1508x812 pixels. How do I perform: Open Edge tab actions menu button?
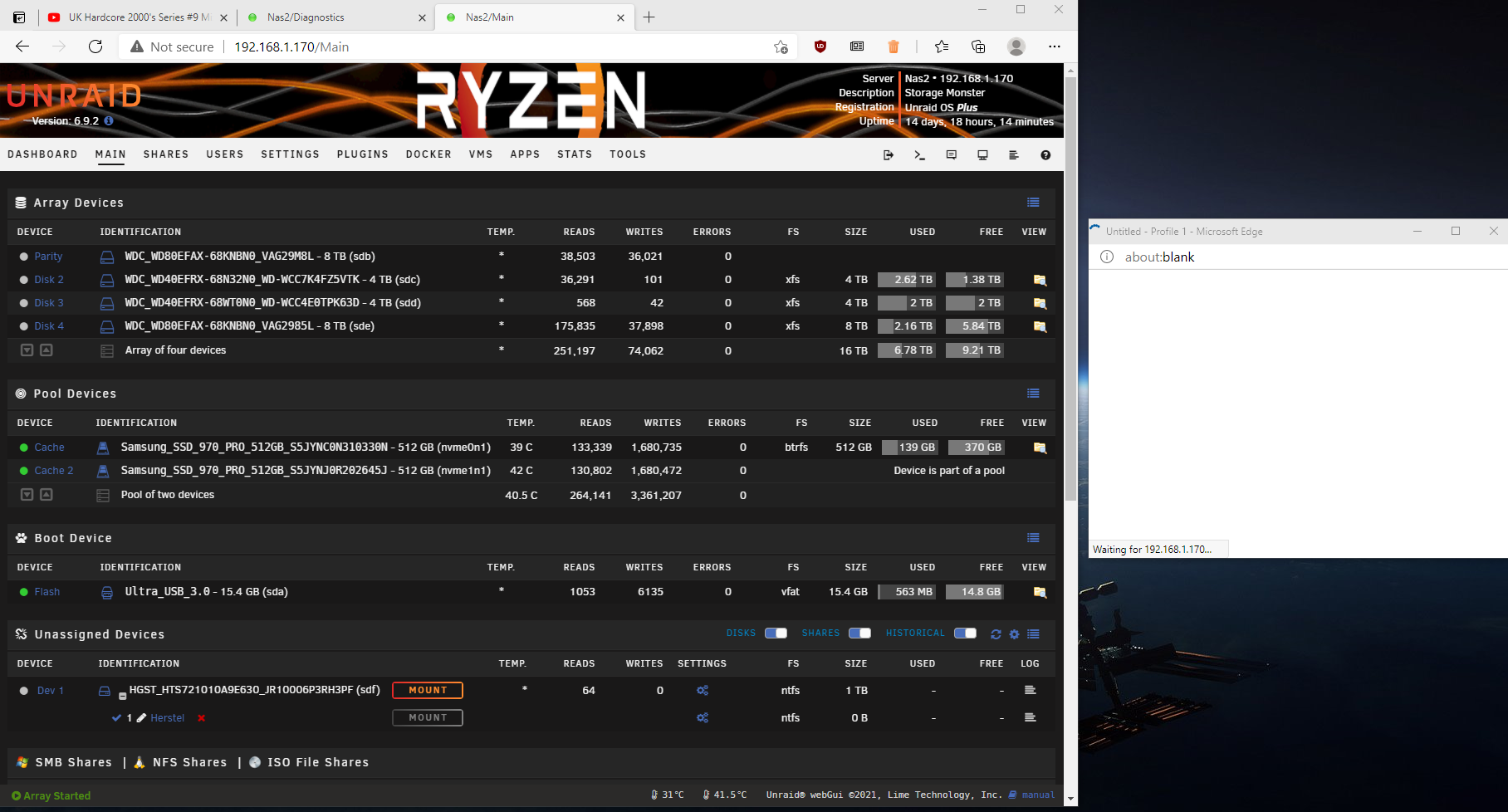(x=19, y=17)
